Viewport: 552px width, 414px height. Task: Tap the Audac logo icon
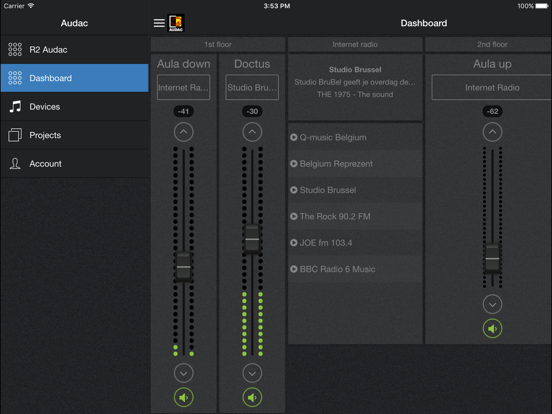[x=176, y=23]
